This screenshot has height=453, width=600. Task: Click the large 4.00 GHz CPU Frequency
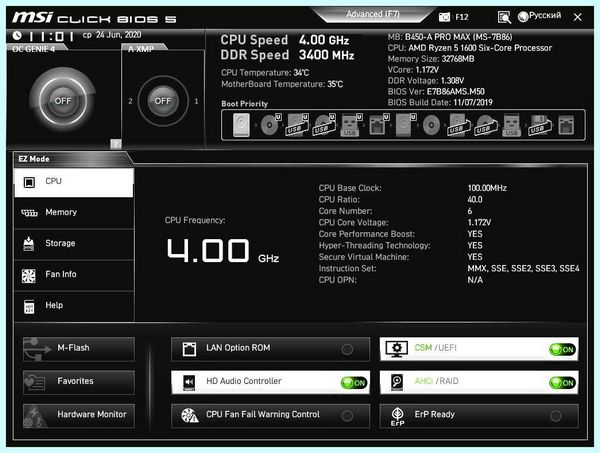tap(222, 251)
